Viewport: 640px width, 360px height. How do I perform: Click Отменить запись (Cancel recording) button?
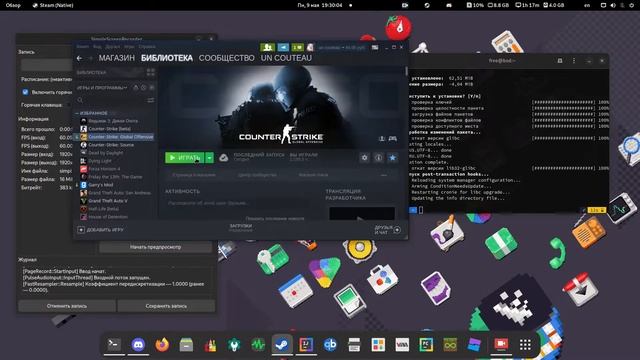(67, 306)
